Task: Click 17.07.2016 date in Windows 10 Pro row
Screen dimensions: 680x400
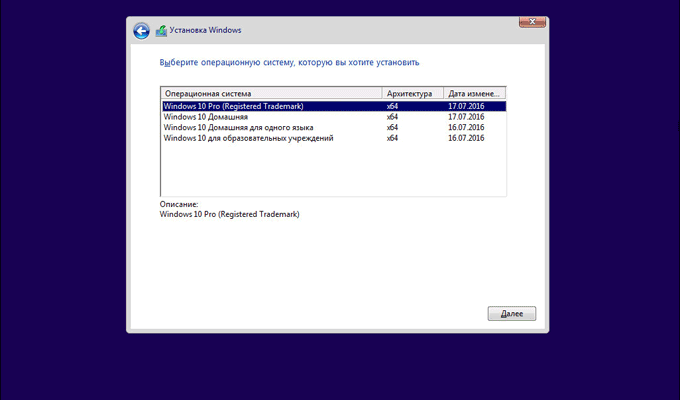Action: point(466,106)
